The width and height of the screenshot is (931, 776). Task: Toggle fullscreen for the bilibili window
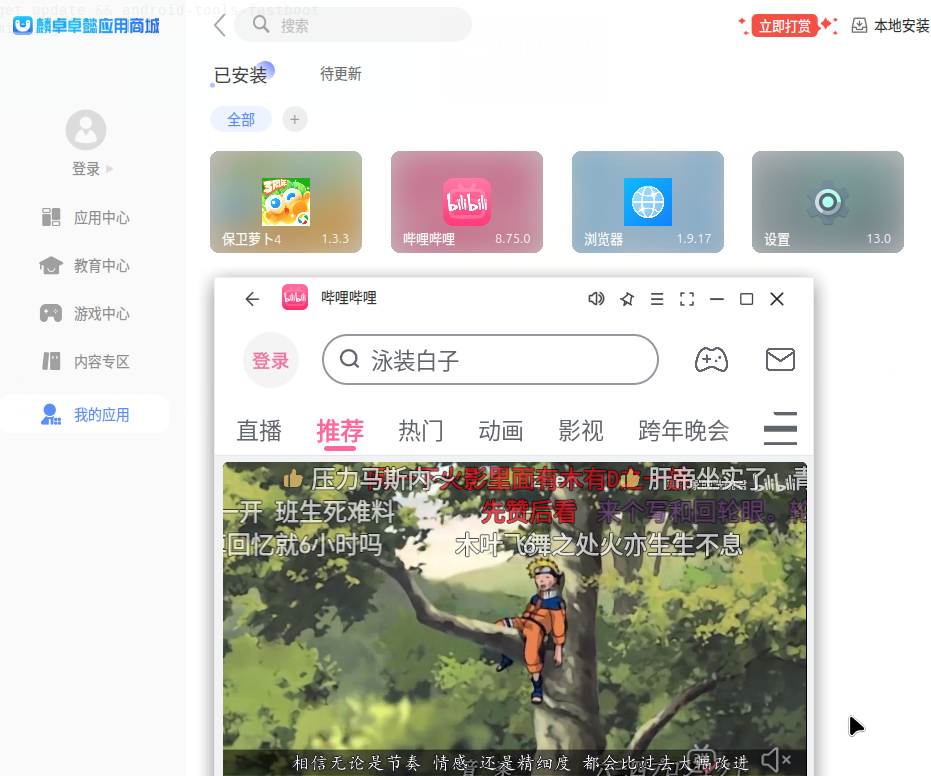pos(686,298)
